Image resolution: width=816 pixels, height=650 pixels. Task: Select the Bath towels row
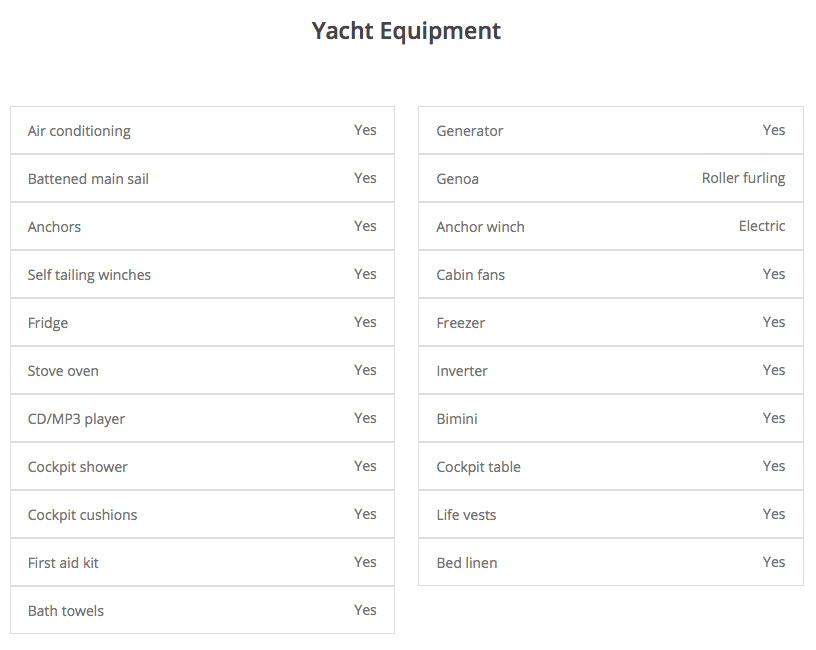[x=202, y=610]
